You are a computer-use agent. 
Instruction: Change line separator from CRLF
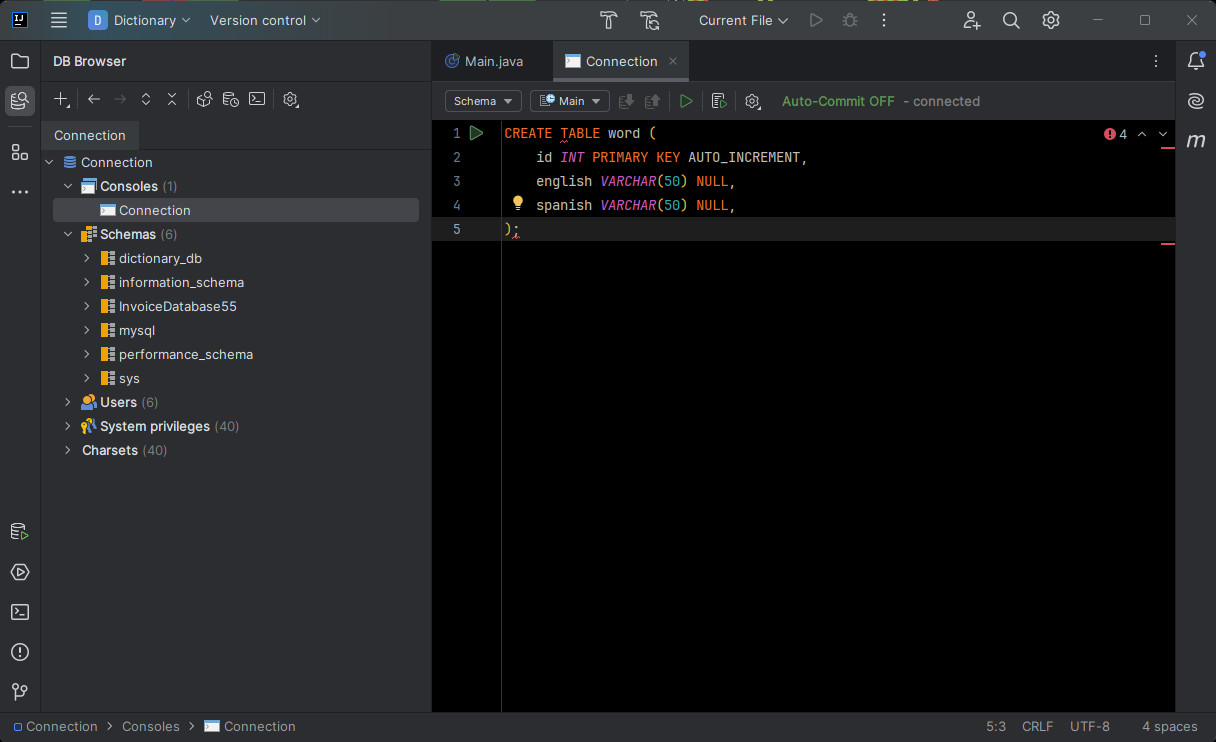point(1037,726)
